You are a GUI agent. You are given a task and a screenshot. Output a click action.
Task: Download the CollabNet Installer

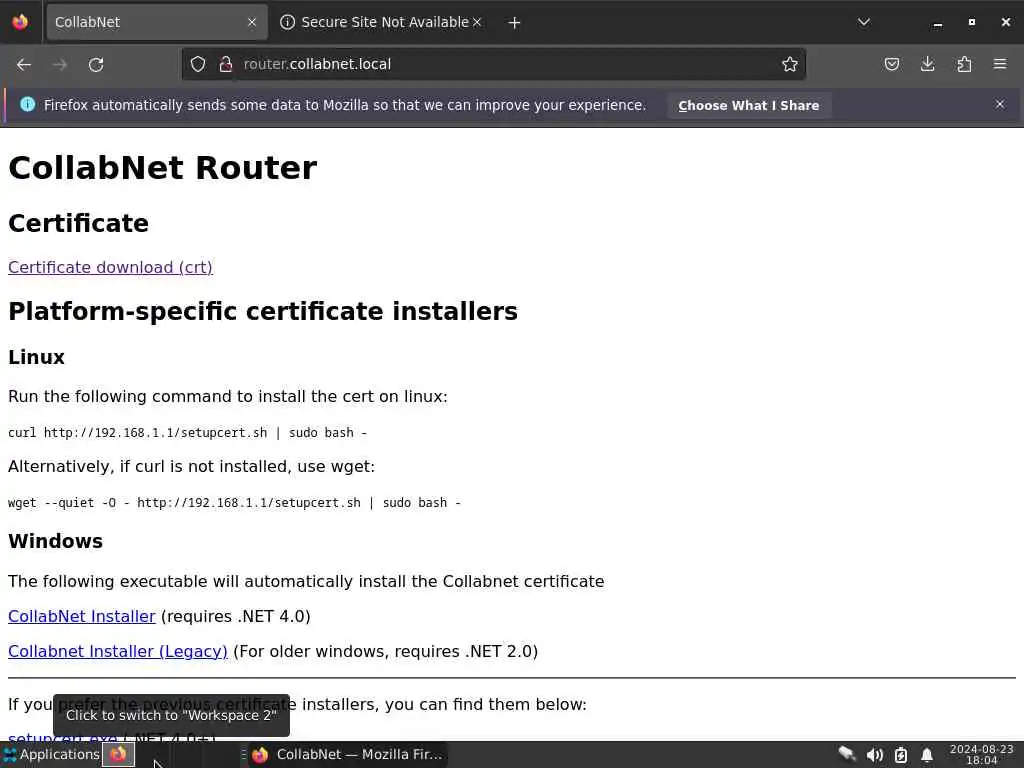pos(82,616)
